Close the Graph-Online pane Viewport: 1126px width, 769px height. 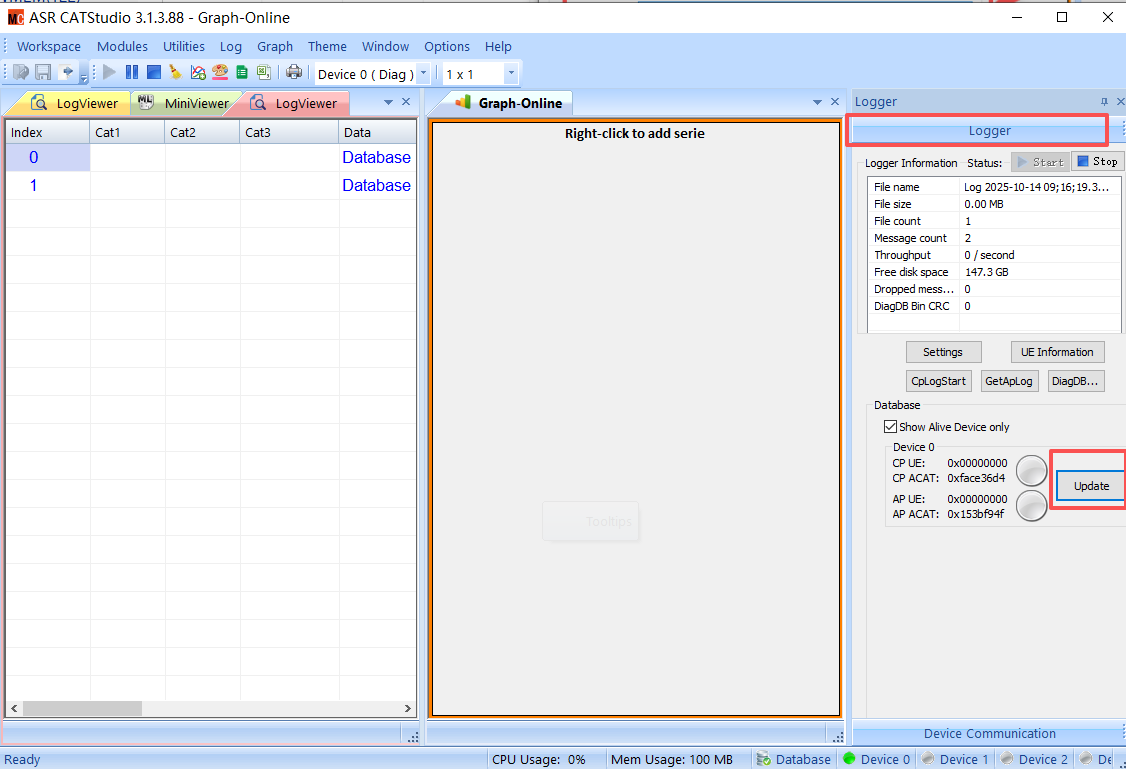click(835, 102)
